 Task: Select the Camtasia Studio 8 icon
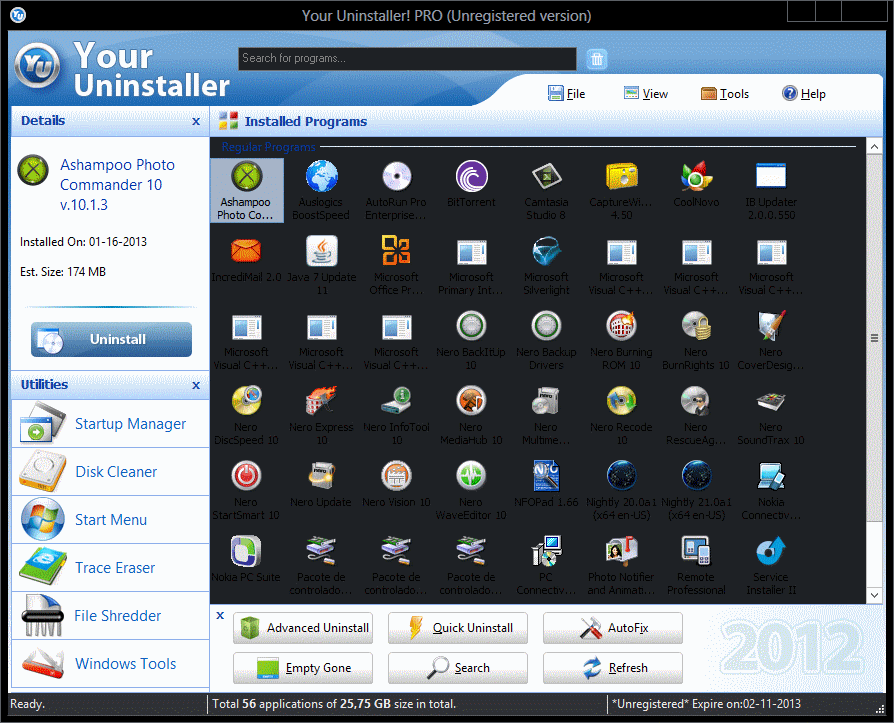546,178
